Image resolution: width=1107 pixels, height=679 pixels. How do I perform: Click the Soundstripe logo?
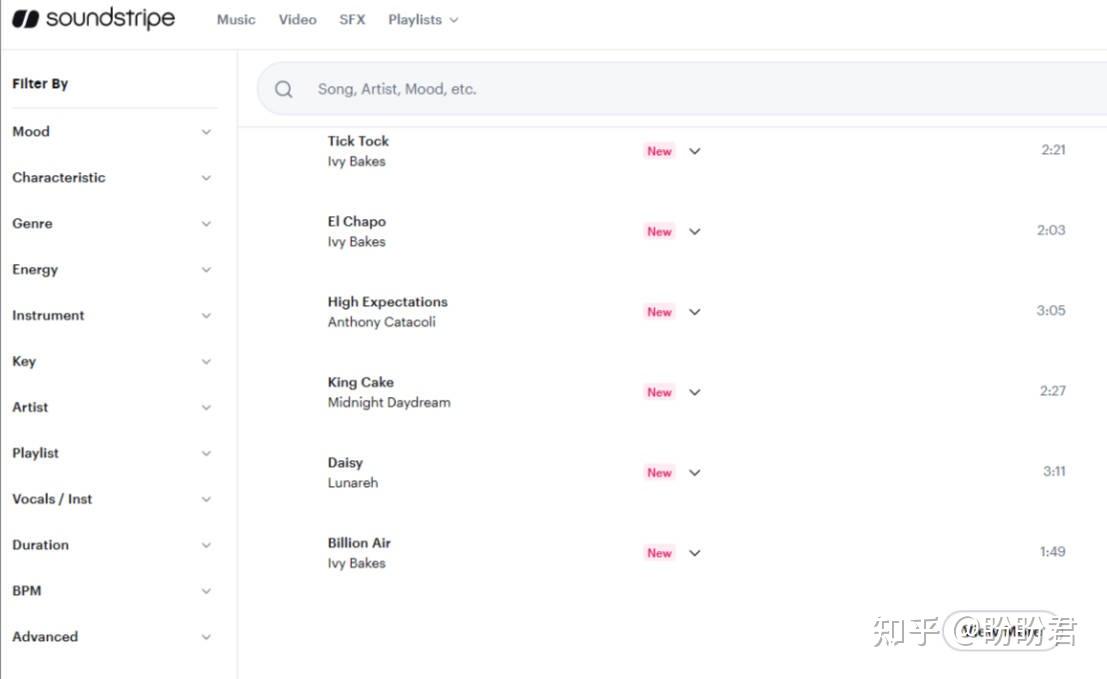(93, 18)
